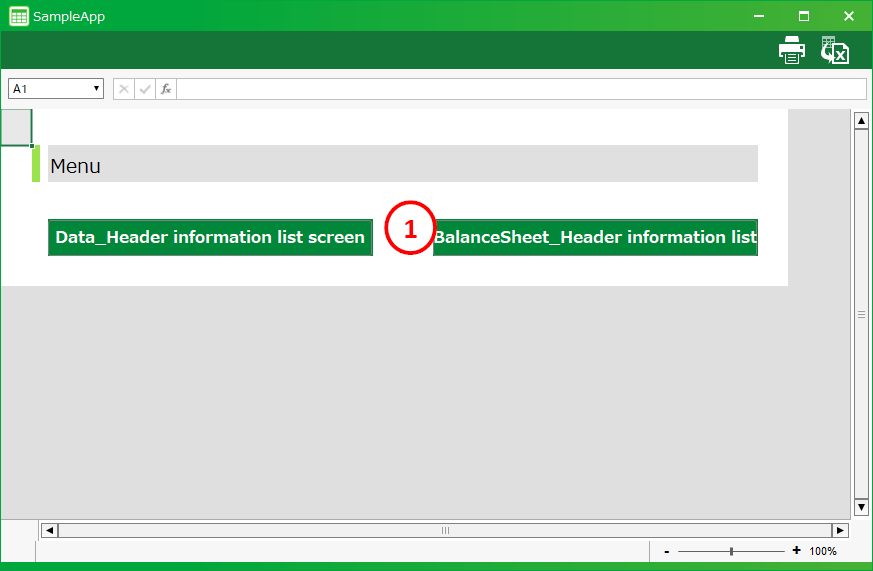Viewport: 873px width, 571px height.
Task: Click the 100% zoom level label
Action: 823,551
